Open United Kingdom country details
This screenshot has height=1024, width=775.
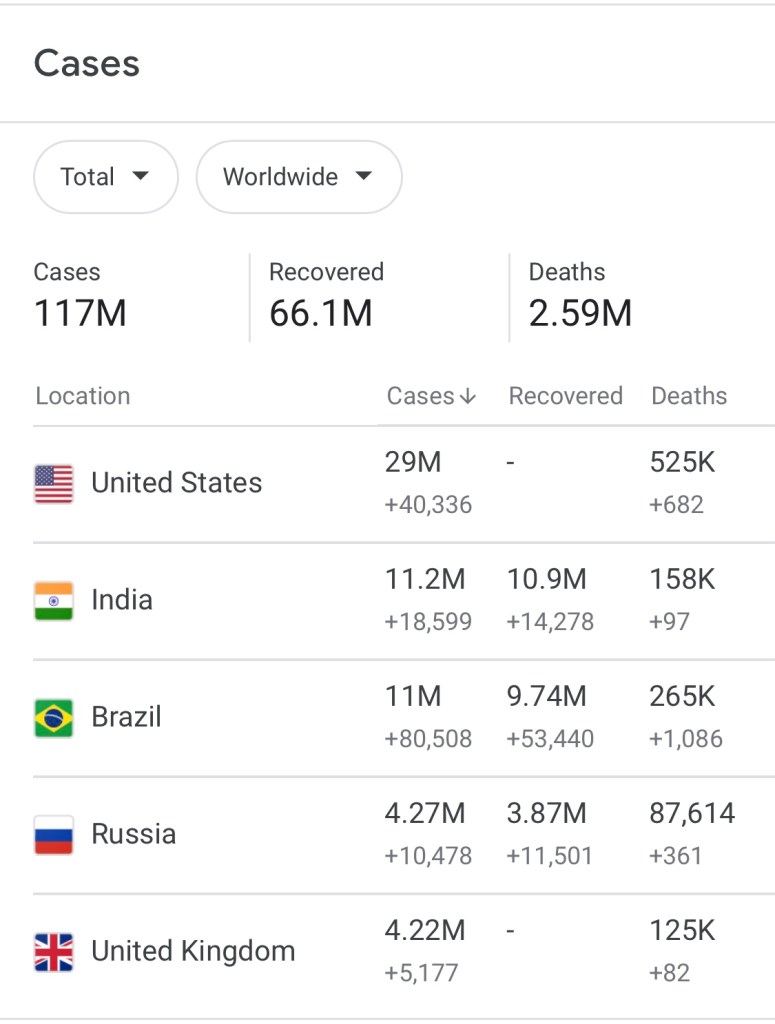tap(193, 951)
